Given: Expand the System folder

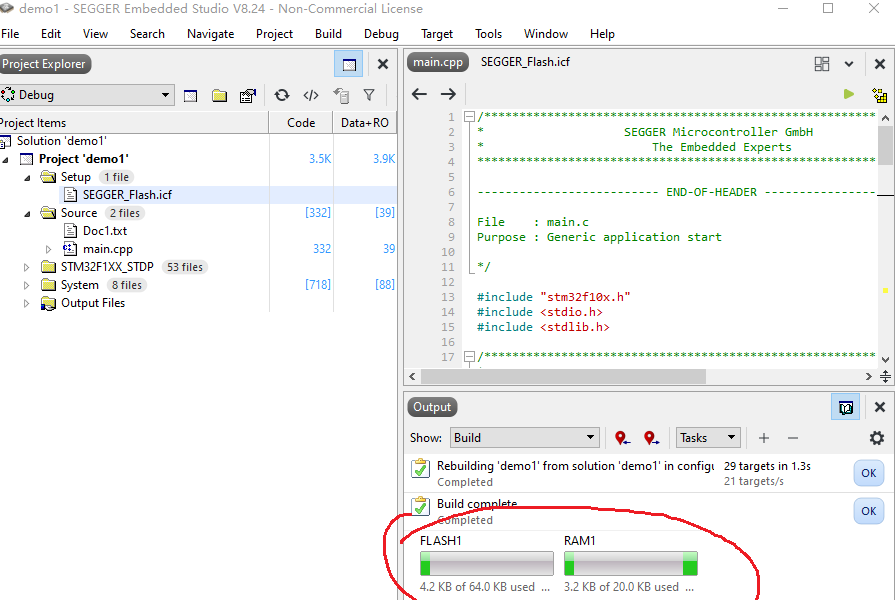Looking at the screenshot, I should tap(26, 285).
